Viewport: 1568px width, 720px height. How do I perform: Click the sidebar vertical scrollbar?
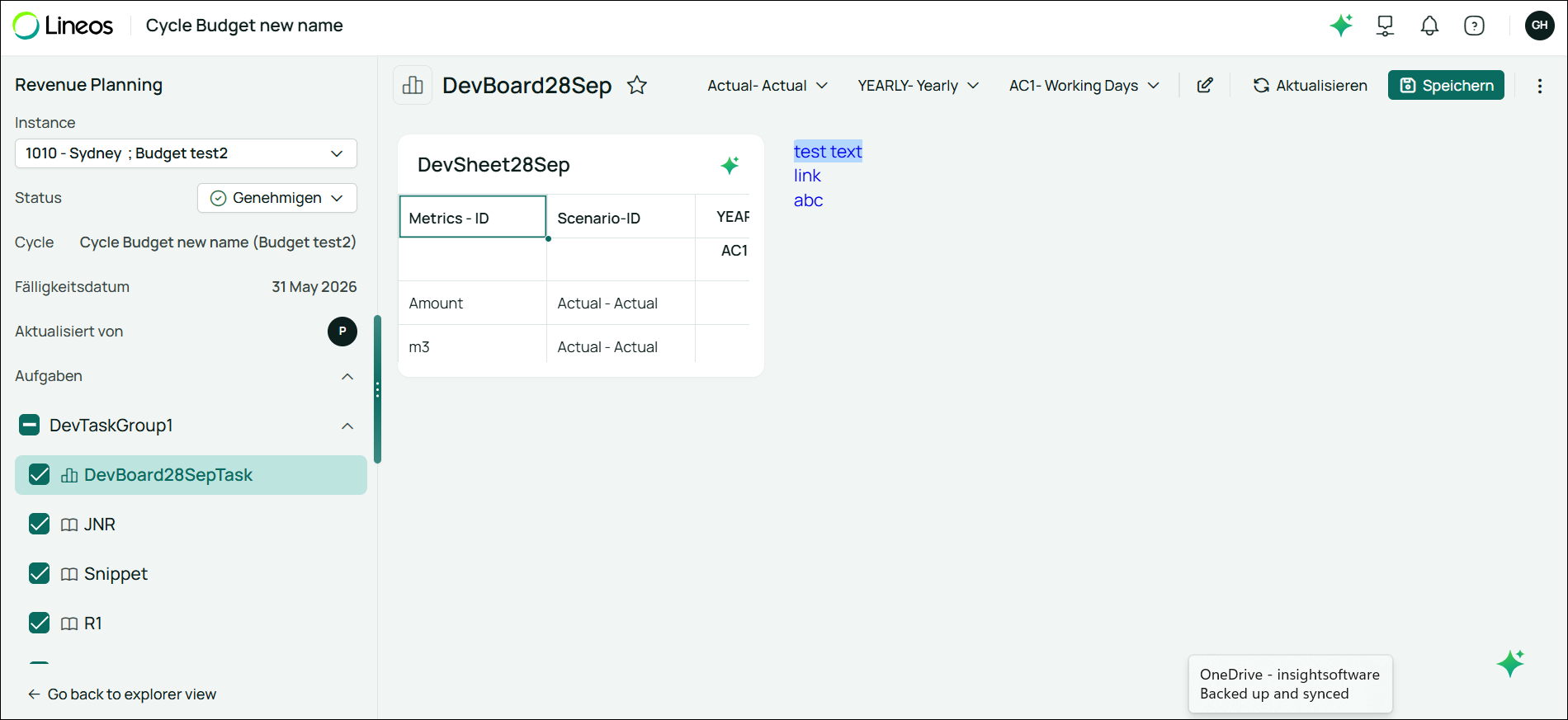(x=377, y=389)
